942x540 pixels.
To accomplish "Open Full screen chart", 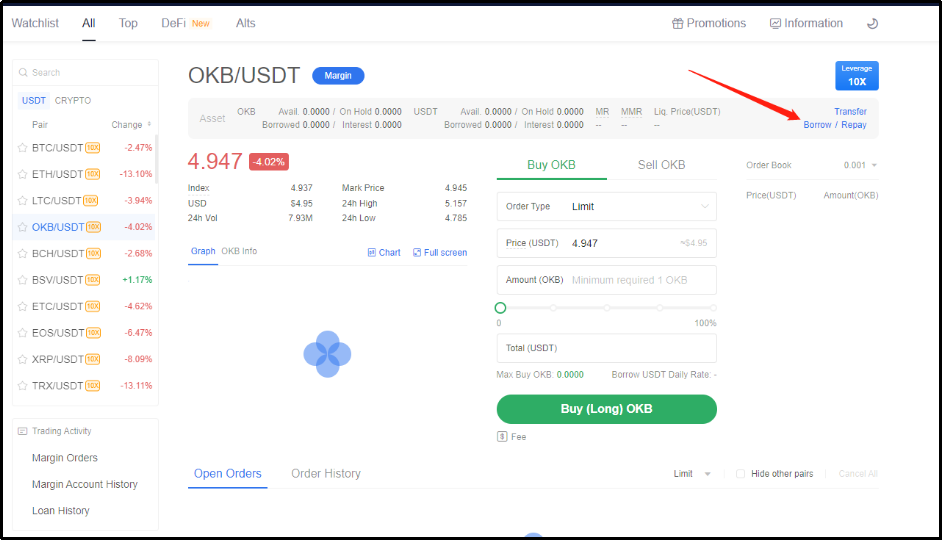I will point(440,253).
